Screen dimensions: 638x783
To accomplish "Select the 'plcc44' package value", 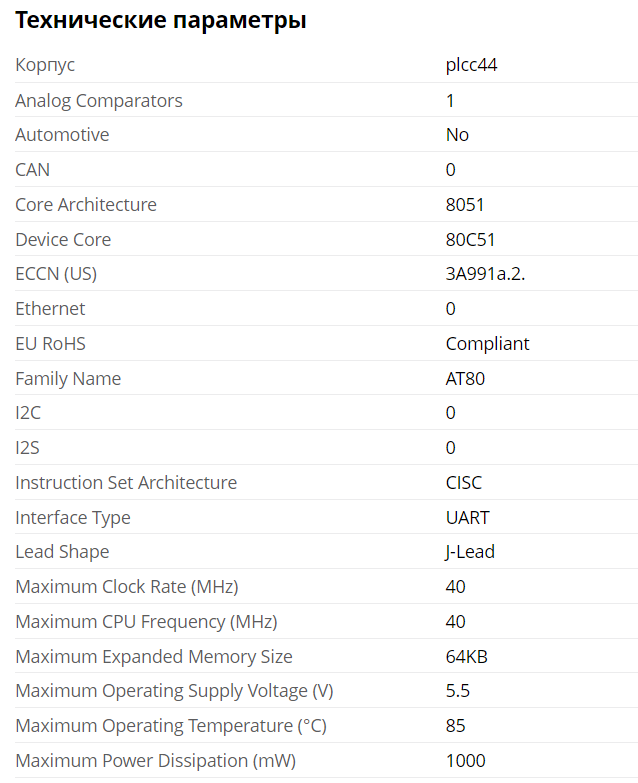I will (471, 65).
